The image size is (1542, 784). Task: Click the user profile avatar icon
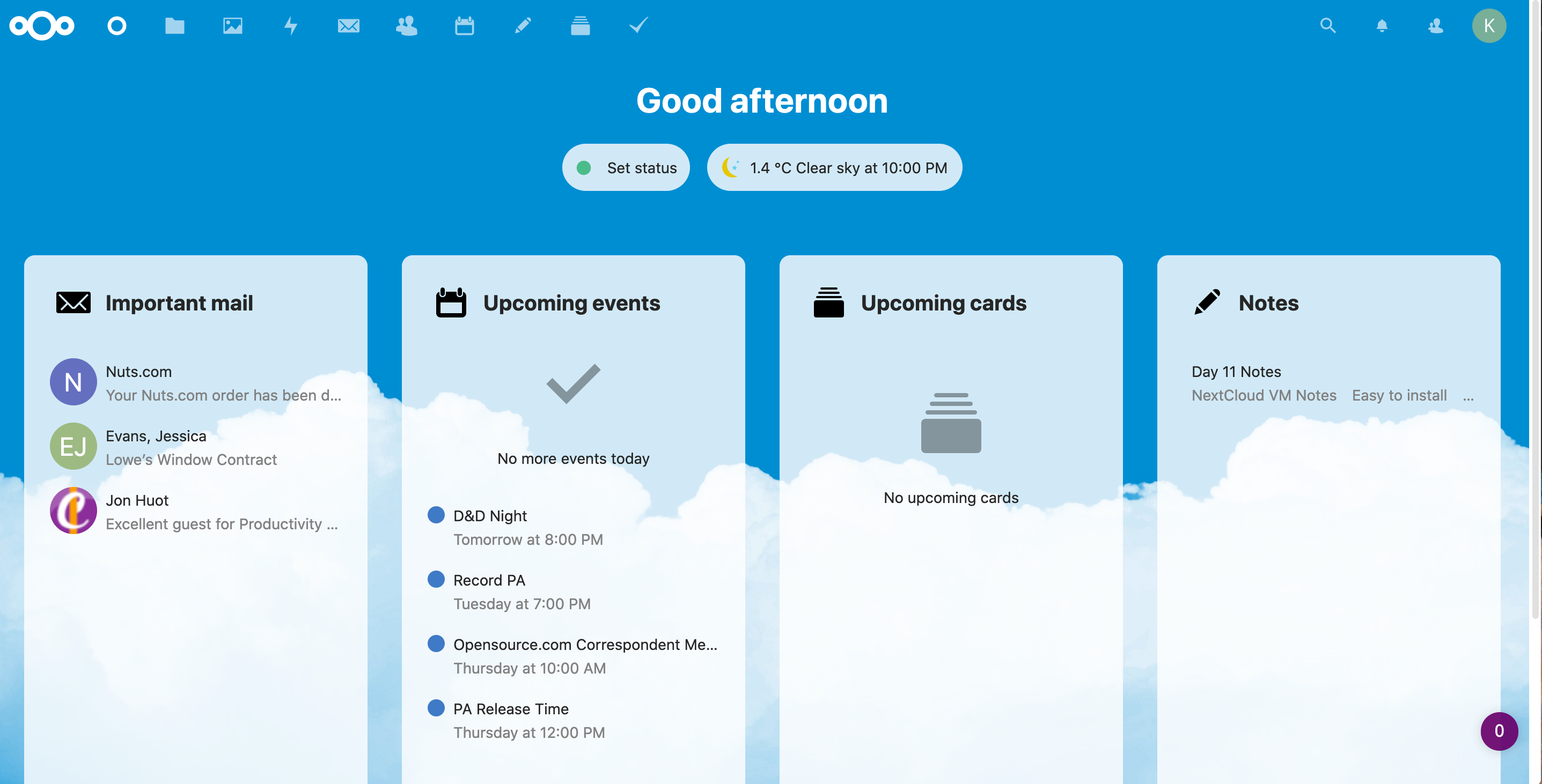tap(1491, 25)
